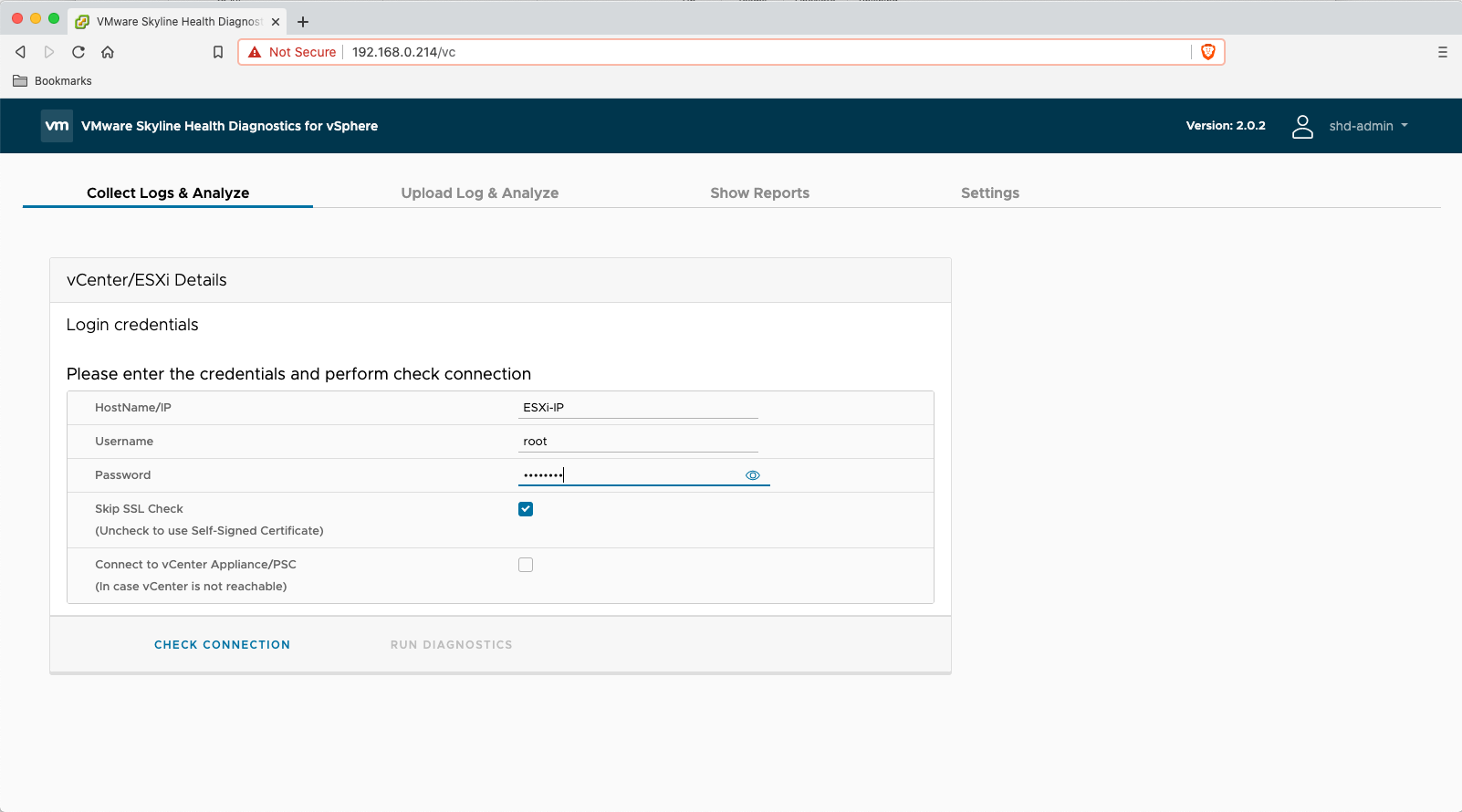Click the HostName/IP input field
Image resolution: width=1462 pixels, height=812 pixels.
(x=638, y=408)
